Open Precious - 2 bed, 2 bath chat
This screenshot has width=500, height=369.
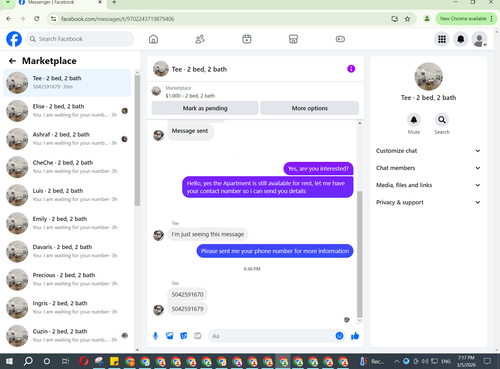pos(67,279)
